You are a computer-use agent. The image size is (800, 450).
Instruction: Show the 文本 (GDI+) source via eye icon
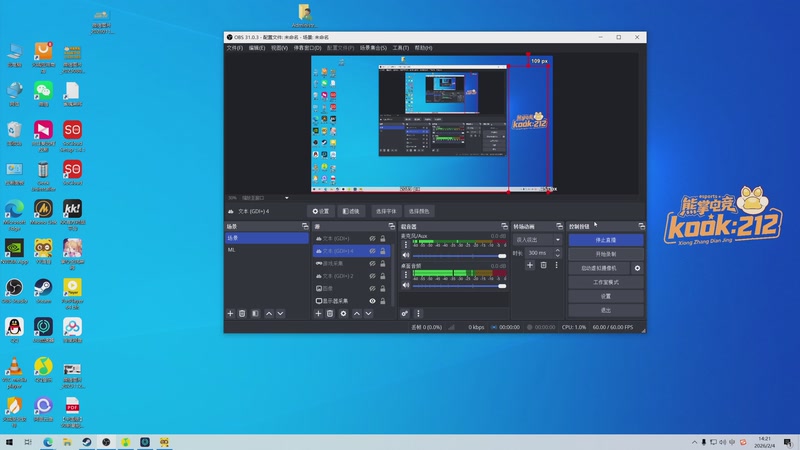[372, 238]
